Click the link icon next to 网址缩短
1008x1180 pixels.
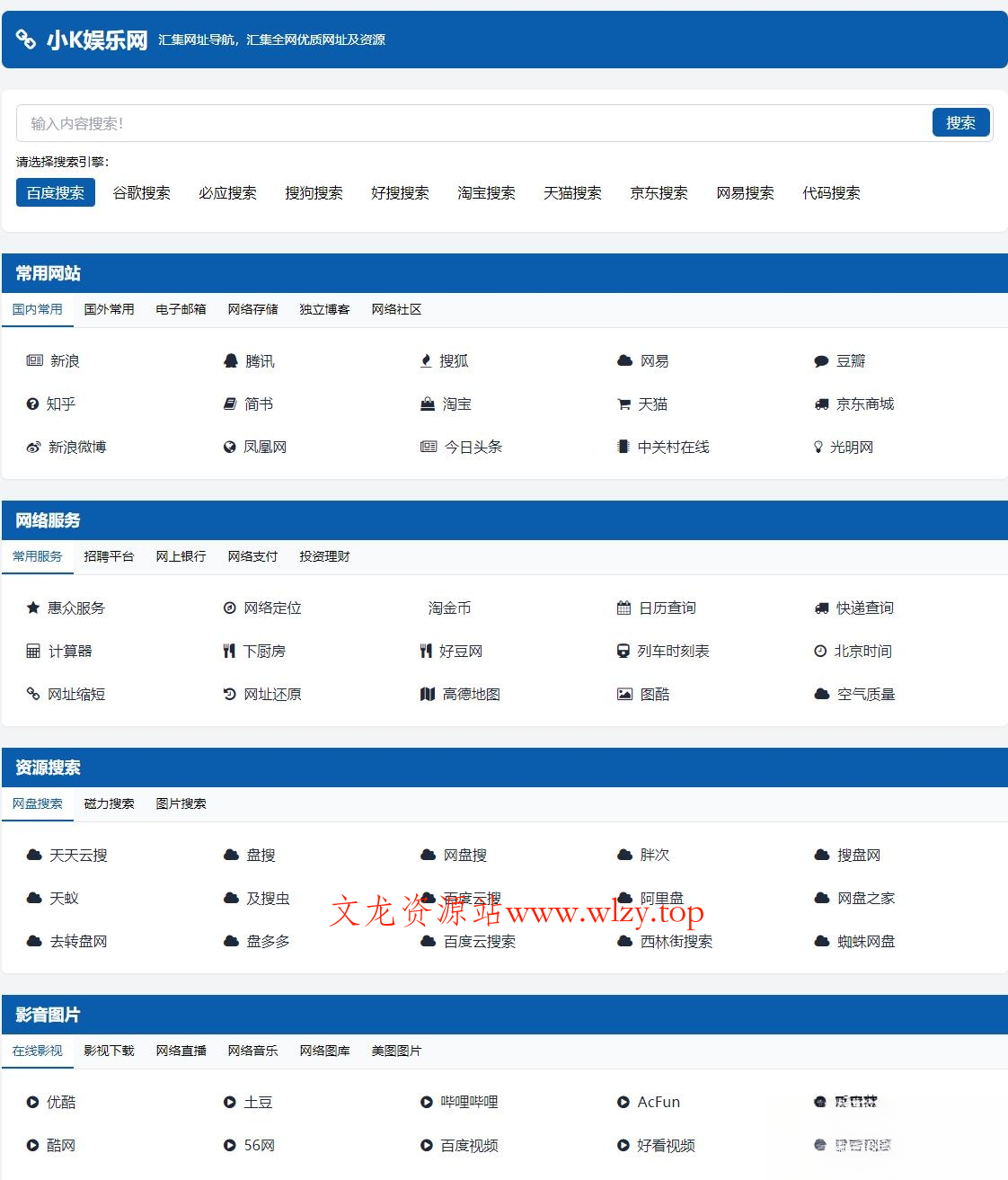tap(32, 694)
